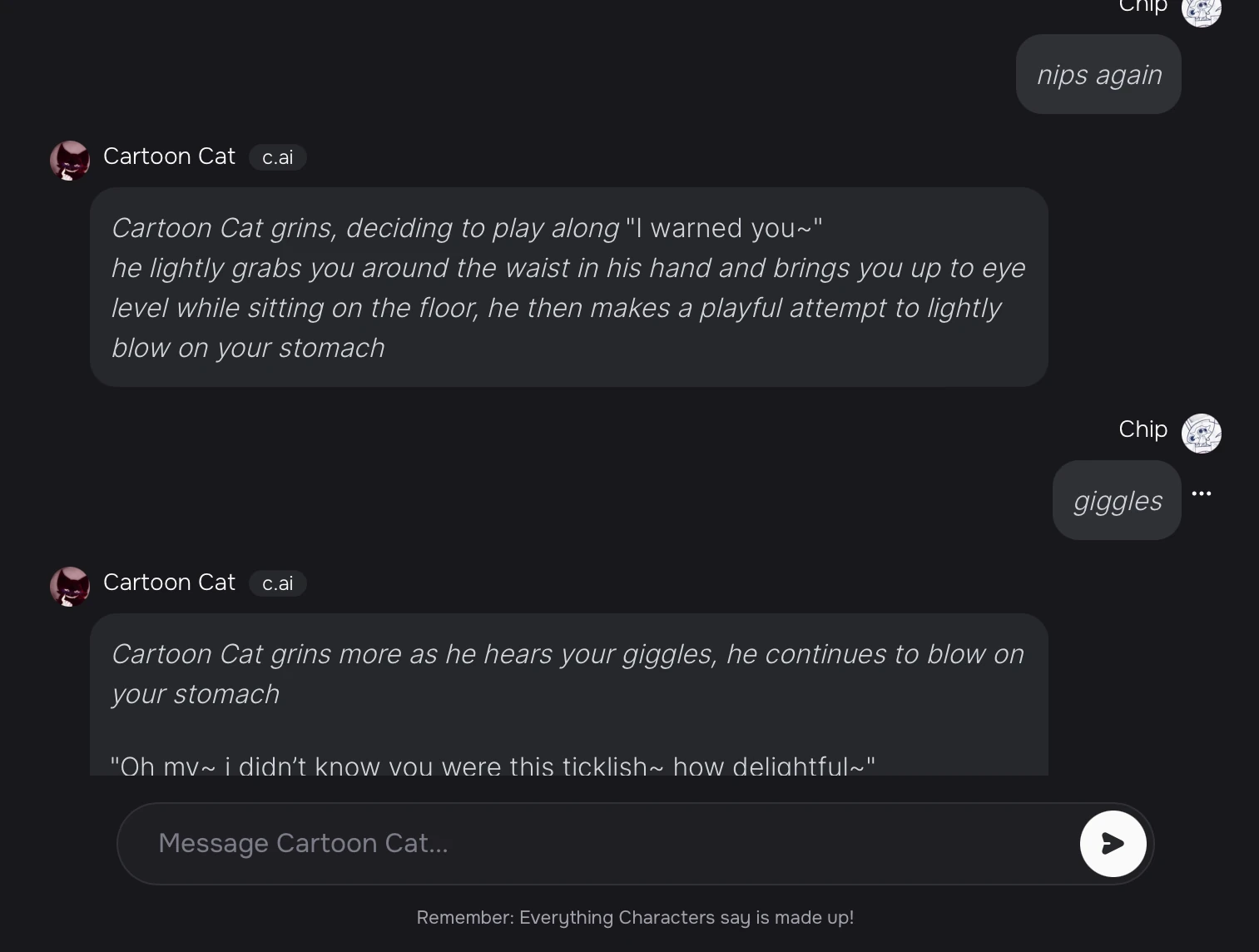Open Chip's avatar above the "giggles" message

1201,433
